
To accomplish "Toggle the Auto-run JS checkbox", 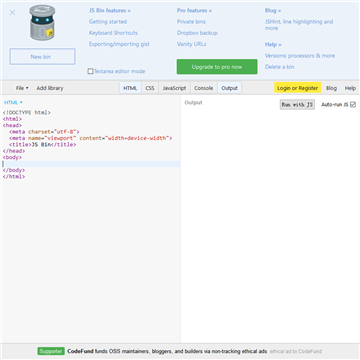I will tap(353, 105).
